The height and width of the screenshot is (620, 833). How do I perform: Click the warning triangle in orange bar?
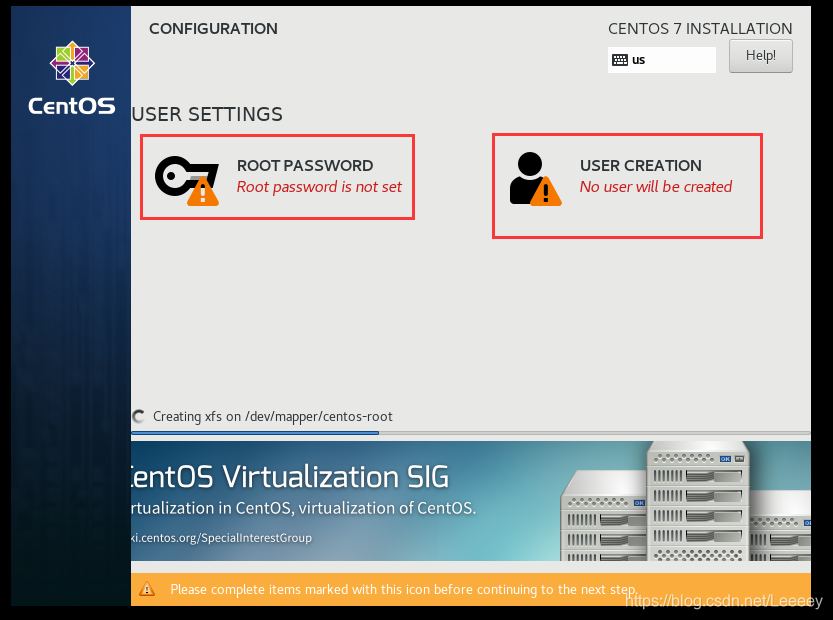147,589
